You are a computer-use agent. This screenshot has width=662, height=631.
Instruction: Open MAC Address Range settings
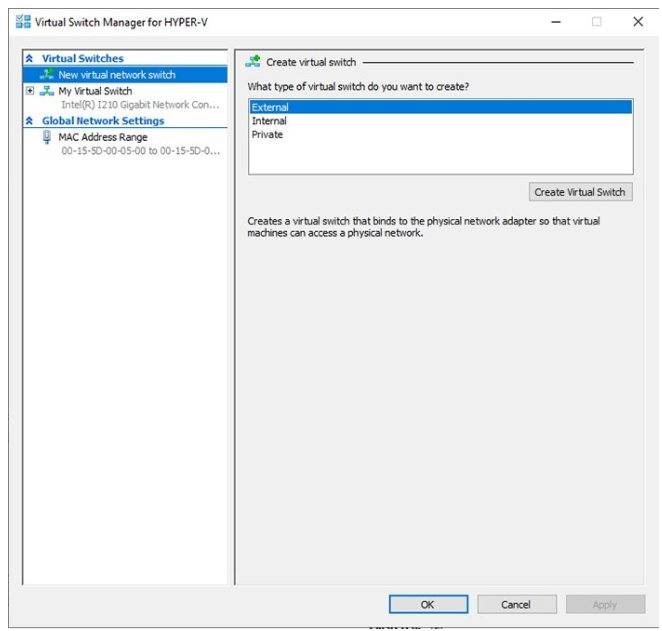[x=103, y=137]
